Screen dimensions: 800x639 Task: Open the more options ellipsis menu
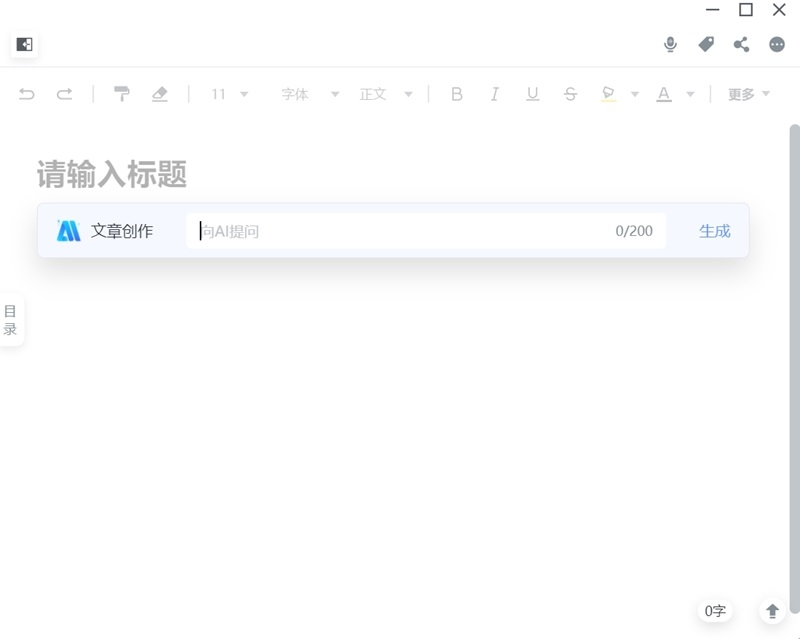(x=777, y=44)
